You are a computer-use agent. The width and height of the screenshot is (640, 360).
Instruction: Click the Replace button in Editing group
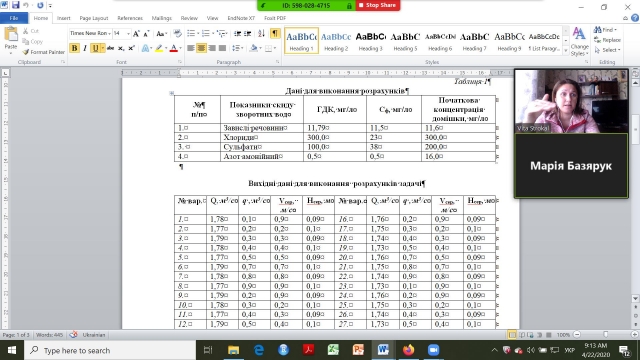(607, 40)
